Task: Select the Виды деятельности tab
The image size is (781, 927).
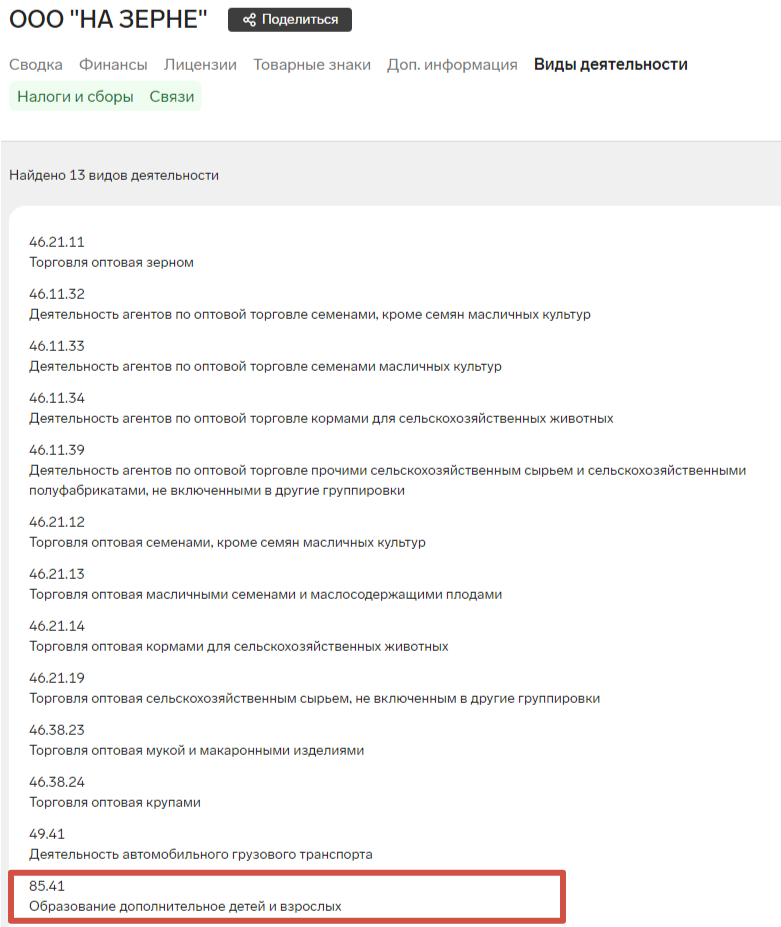Action: point(610,65)
